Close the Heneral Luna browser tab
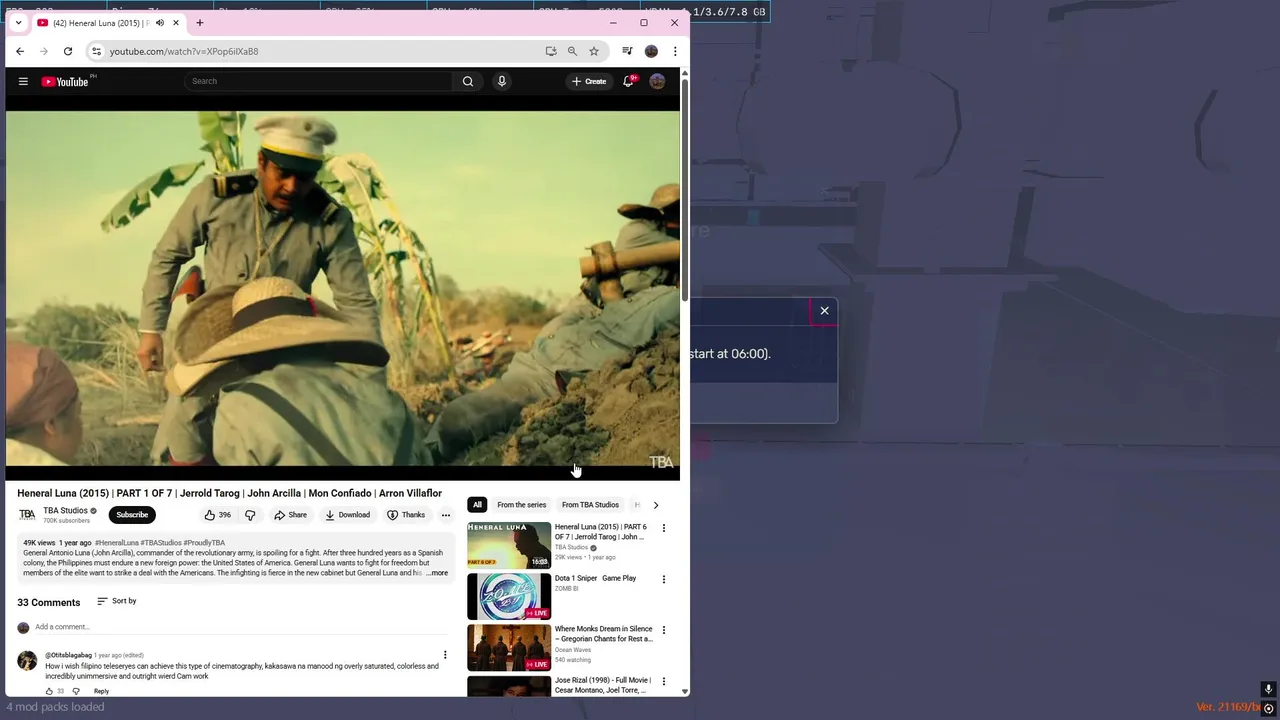Viewport: 1280px width, 720px height. point(176,23)
